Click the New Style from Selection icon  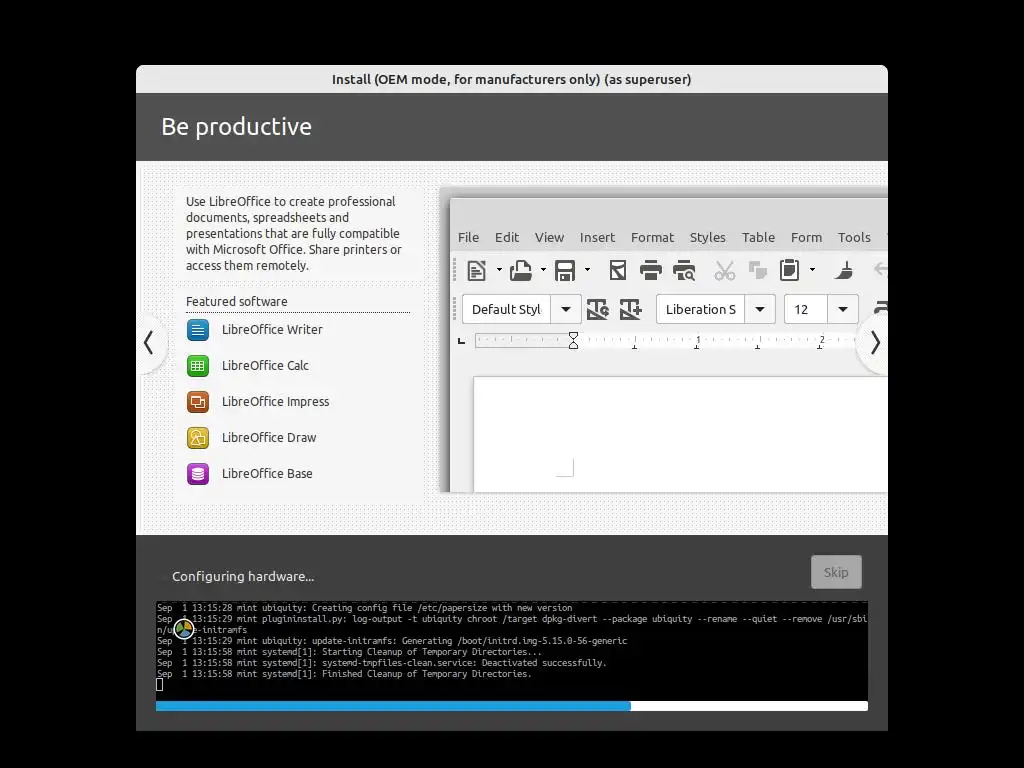pos(631,310)
